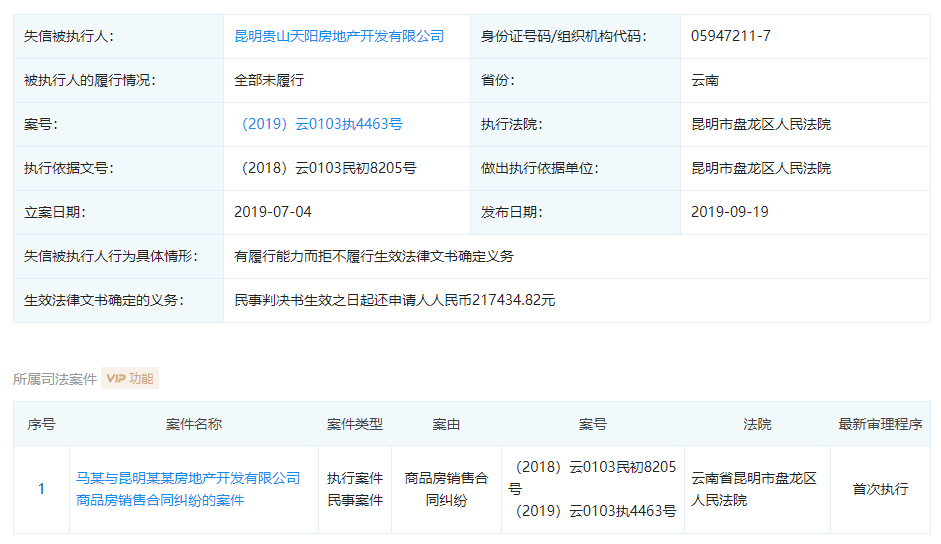Viewport: 941px width, 544px height.
Task: Click the blue (2019)云0103执4463号 case number link
Action: [318, 124]
